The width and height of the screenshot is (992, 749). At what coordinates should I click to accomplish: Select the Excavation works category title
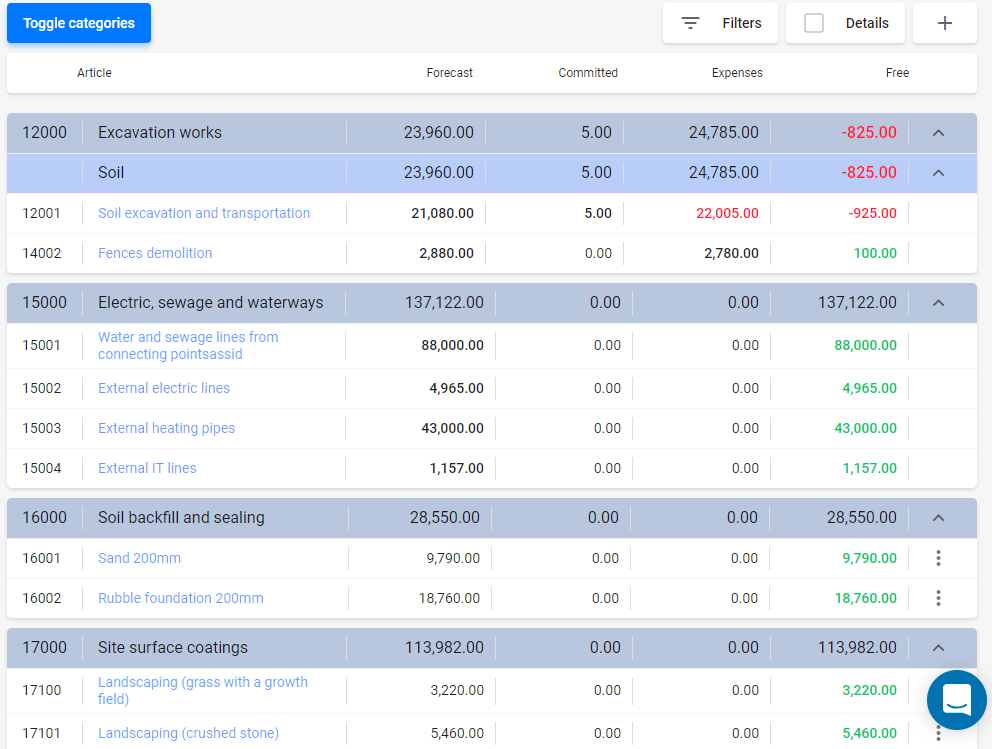160,133
